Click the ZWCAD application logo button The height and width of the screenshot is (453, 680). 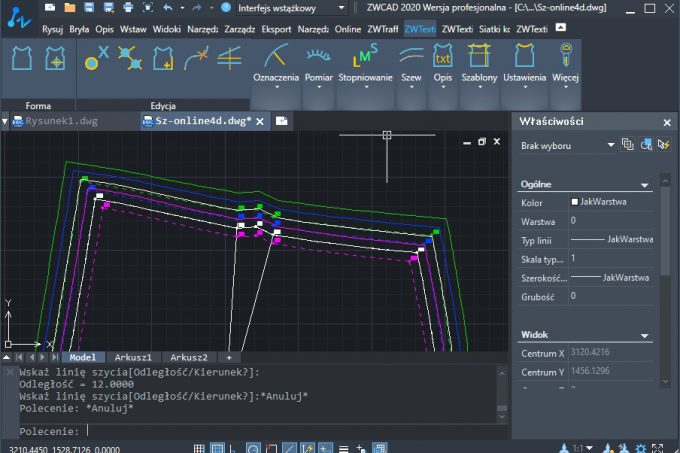point(19,18)
